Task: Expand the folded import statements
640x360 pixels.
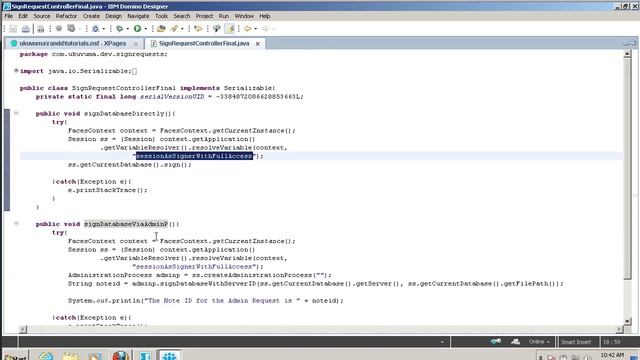Action: click(x=16, y=71)
